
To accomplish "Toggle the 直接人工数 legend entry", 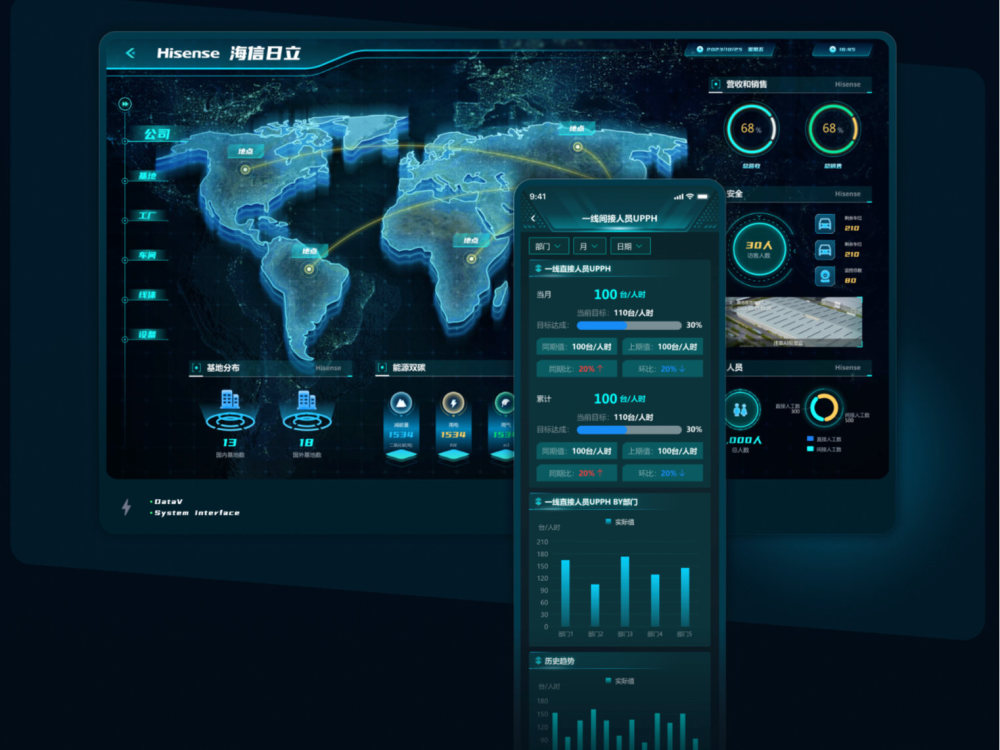I will (x=824, y=439).
